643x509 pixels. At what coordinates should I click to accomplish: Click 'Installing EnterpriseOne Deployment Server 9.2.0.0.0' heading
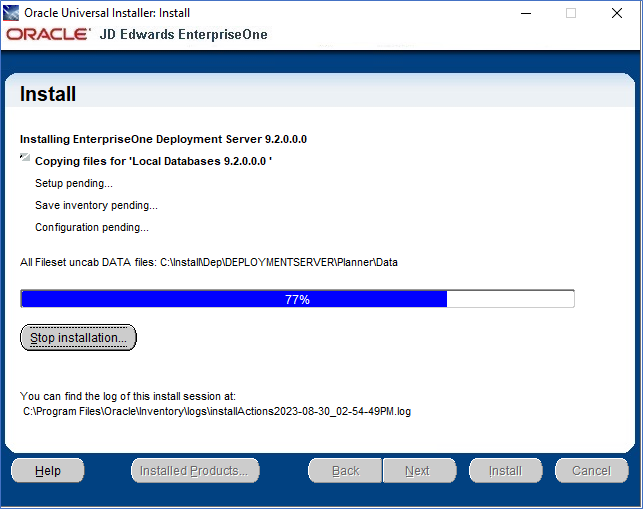coord(163,139)
